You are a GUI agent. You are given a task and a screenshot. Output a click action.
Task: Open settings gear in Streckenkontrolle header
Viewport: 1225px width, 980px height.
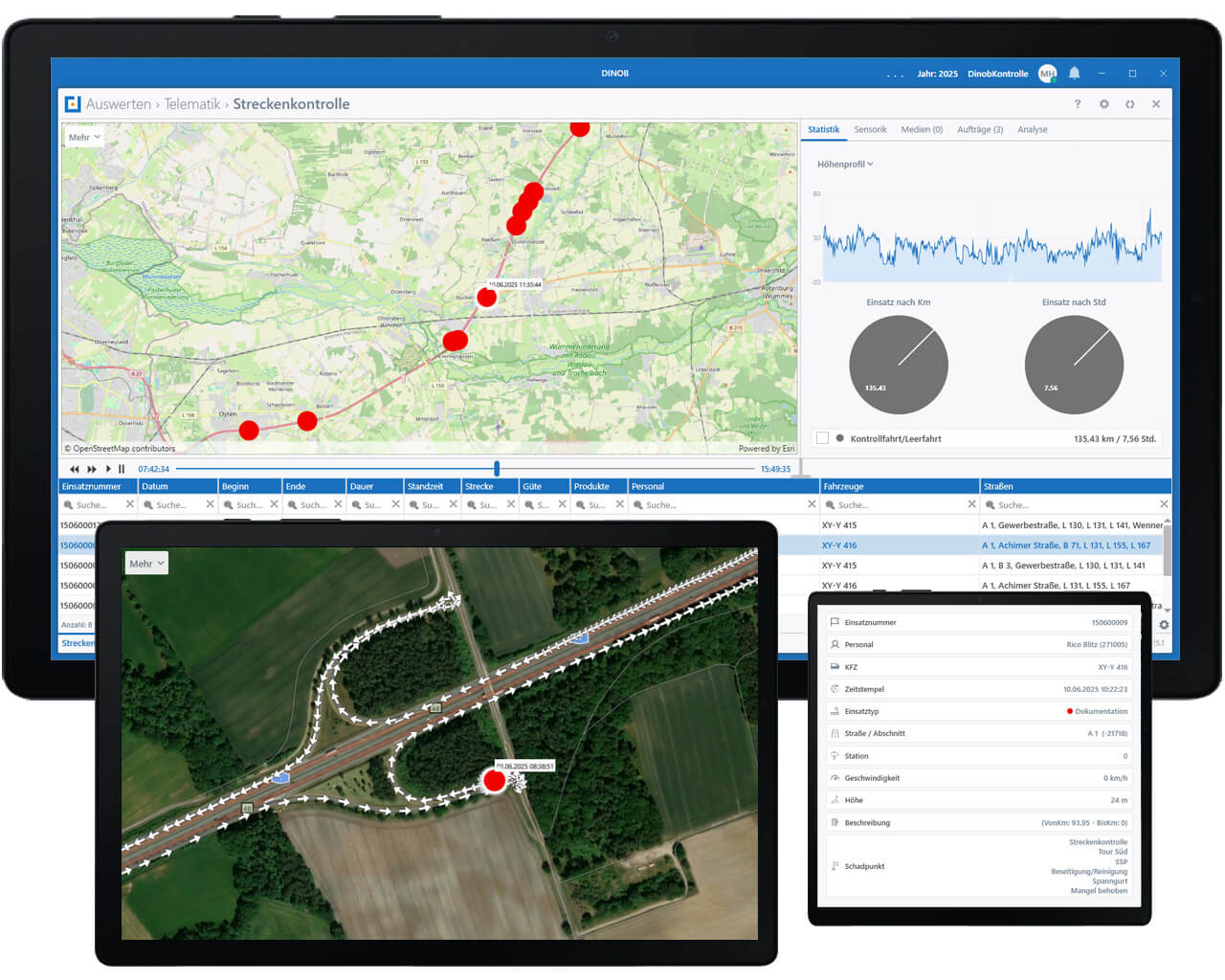pos(1103,104)
